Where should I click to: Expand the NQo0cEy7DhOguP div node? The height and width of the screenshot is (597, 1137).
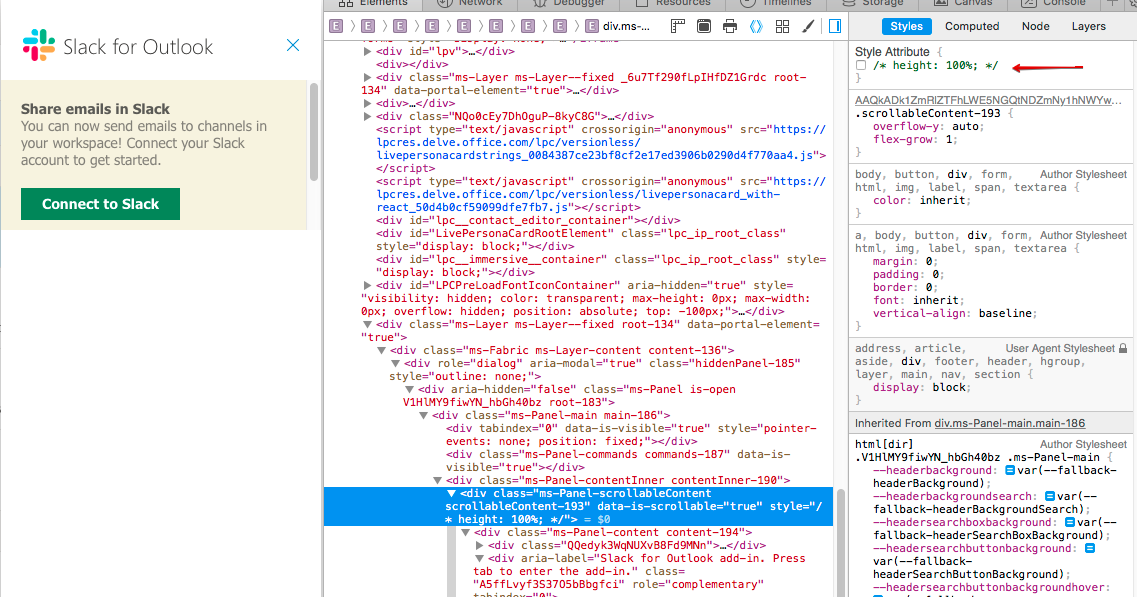(x=368, y=117)
